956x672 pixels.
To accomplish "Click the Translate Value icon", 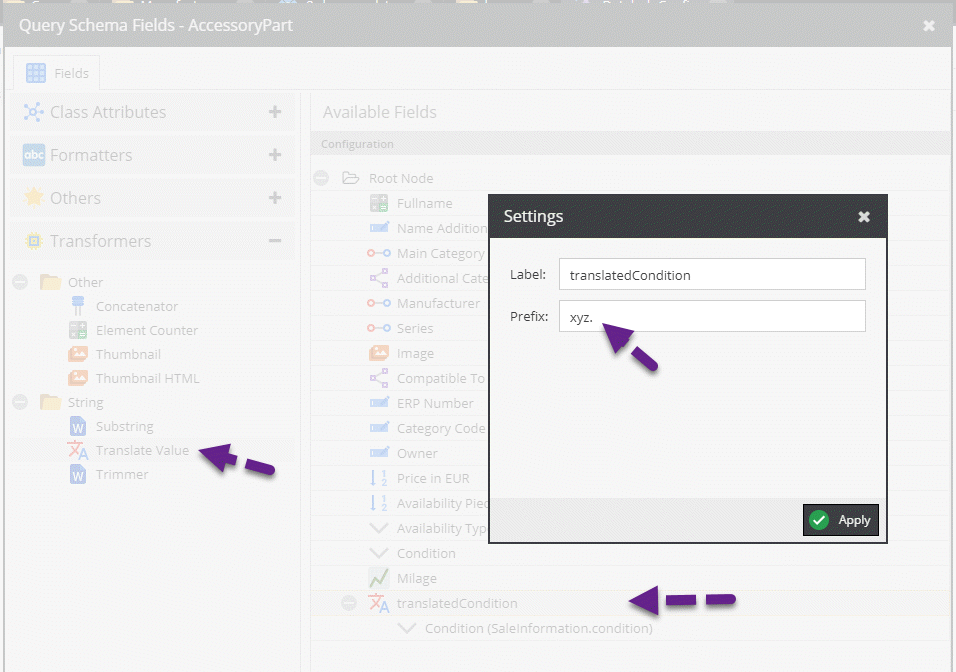I will pyautogui.click(x=78, y=450).
